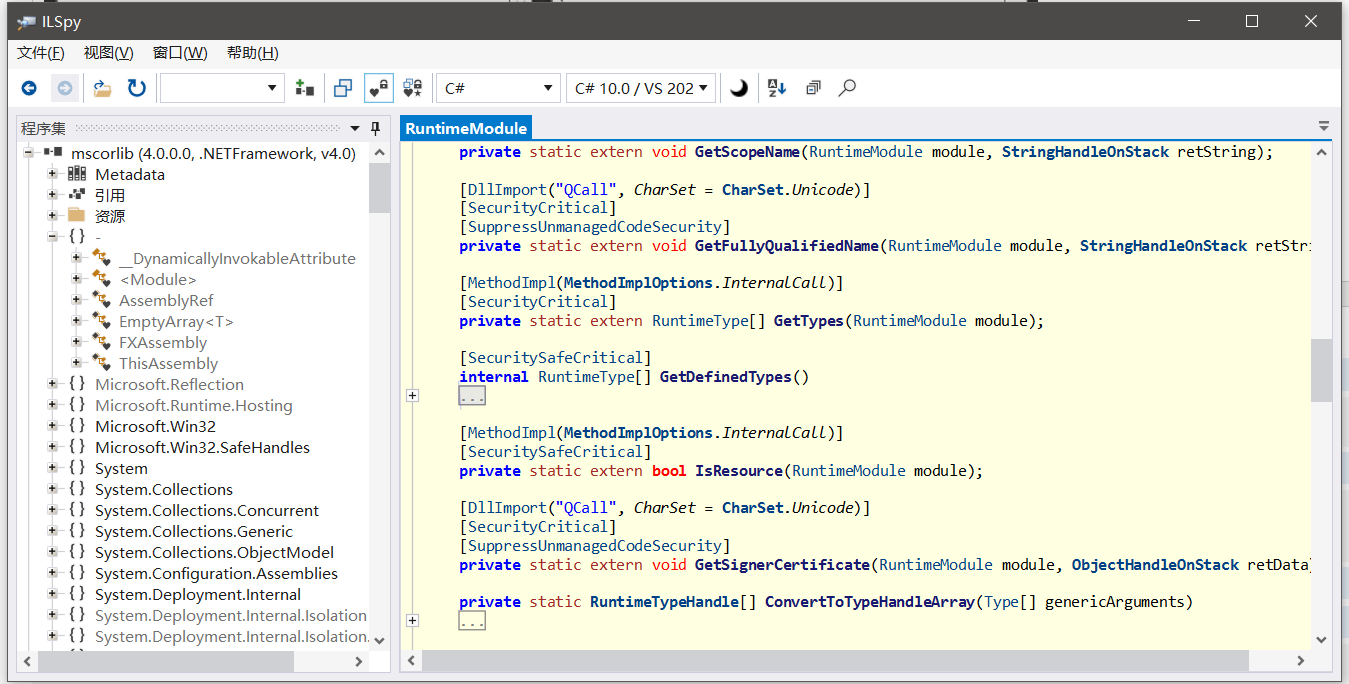Switch to the RuntimeModule tab
This screenshot has width=1349, height=684.
coord(466,128)
